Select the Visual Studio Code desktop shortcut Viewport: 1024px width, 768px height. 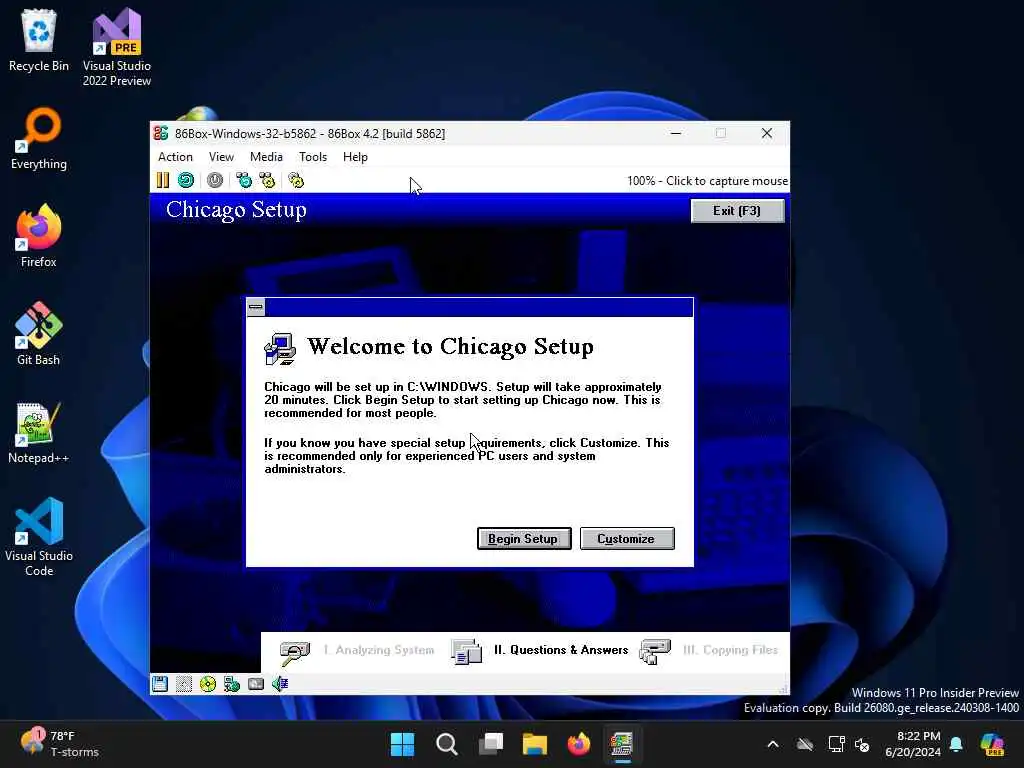point(39,537)
